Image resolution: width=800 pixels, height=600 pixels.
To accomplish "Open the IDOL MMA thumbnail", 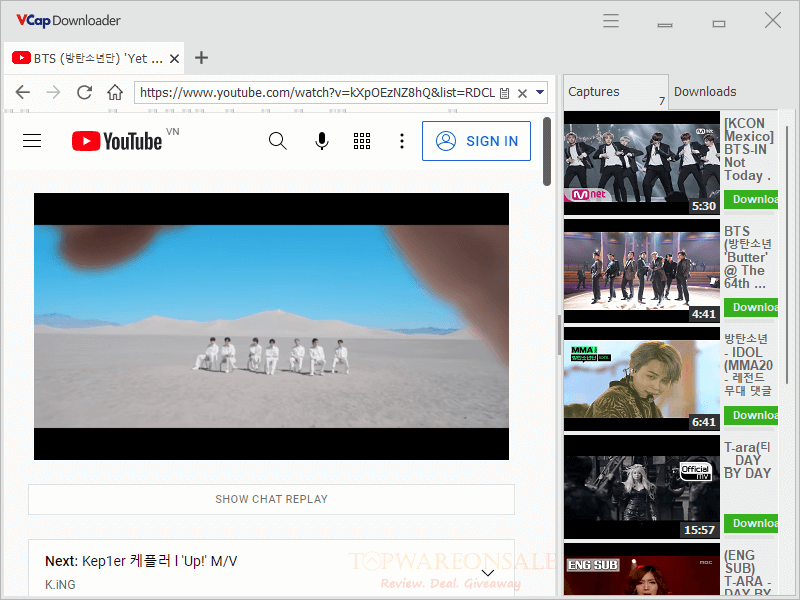I will 642,380.
